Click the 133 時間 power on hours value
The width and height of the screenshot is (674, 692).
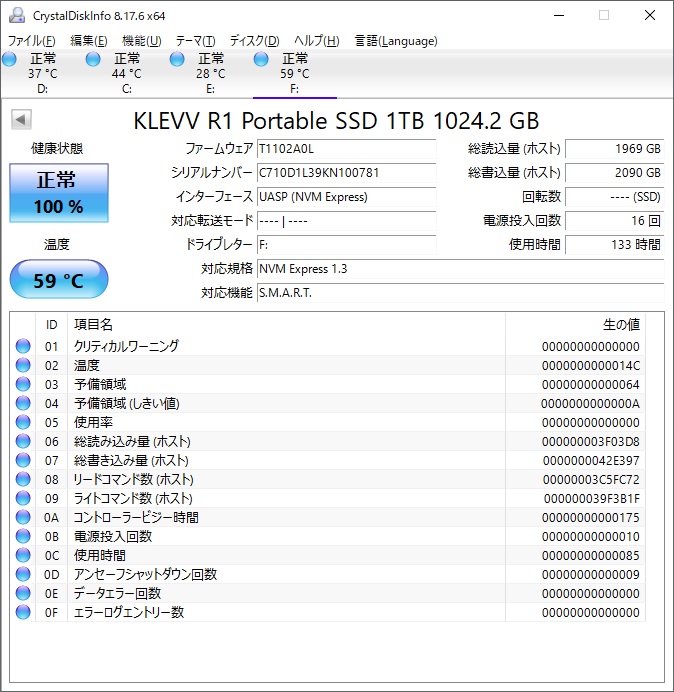pos(614,244)
